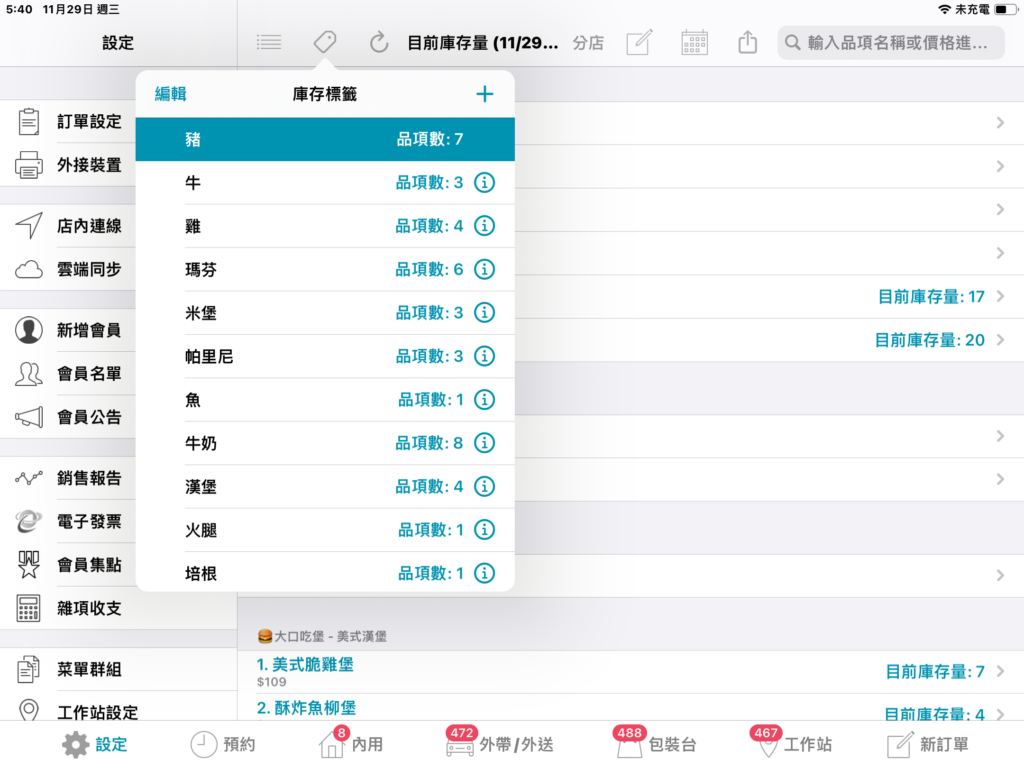Viewport: 1024px width, 768px height.
Task: Show info for 火腿 tag
Action: [x=484, y=530]
